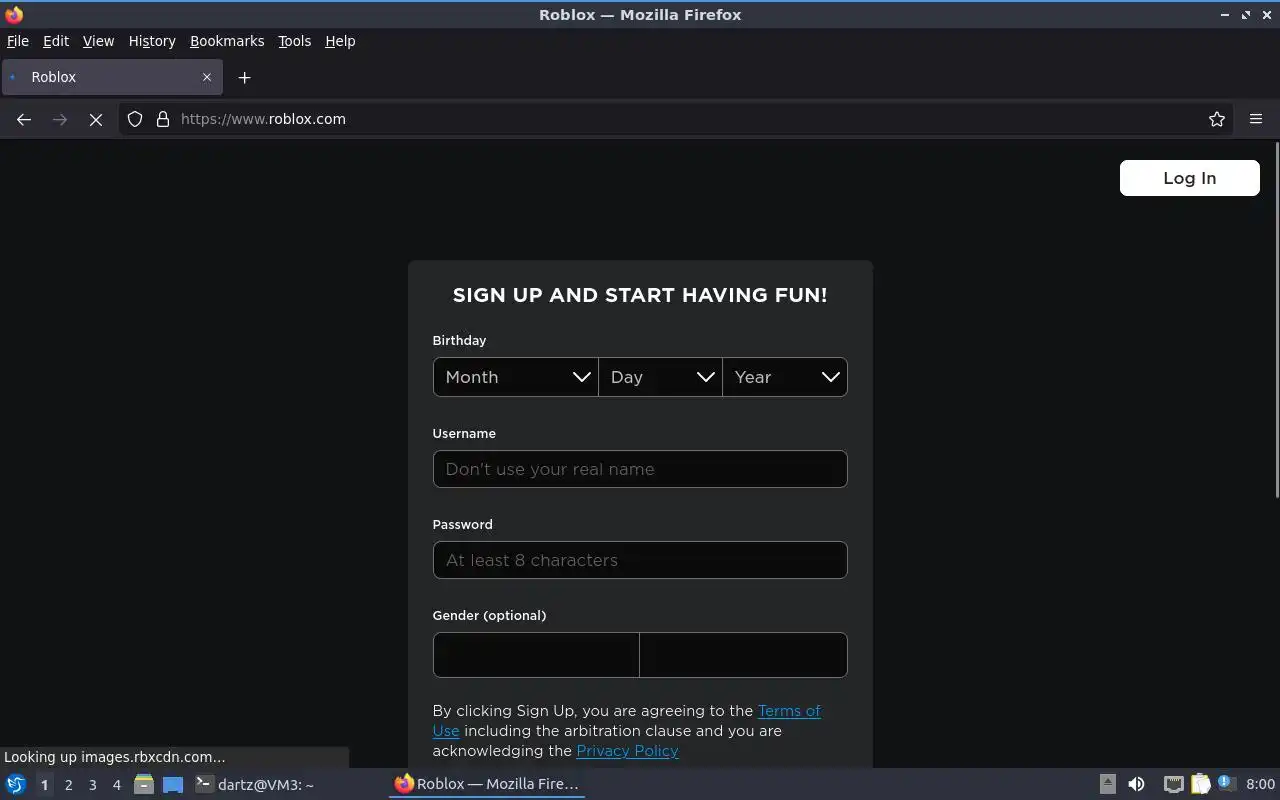The height and width of the screenshot is (800, 1280).
Task: Click the Username input field
Action: point(640,469)
